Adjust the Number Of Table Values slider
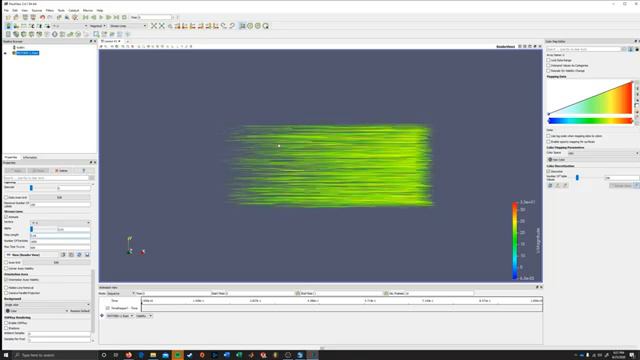This screenshot has width=640, height=360. point(577,178)
